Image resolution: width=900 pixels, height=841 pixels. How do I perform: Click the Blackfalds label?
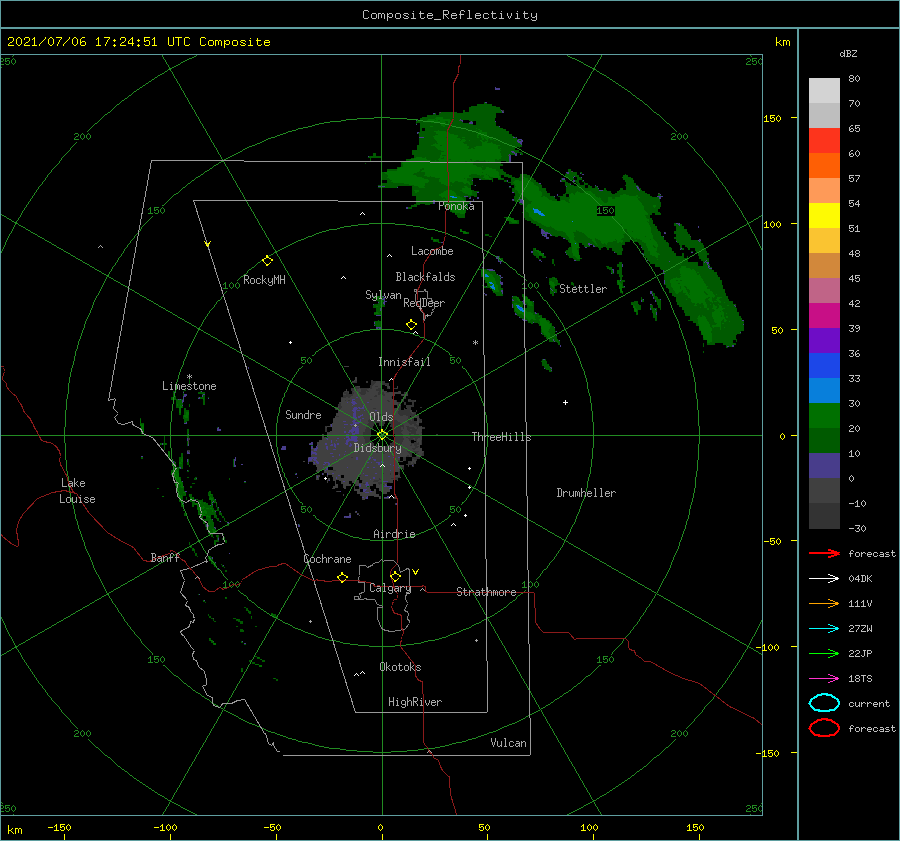coord(425,277)
